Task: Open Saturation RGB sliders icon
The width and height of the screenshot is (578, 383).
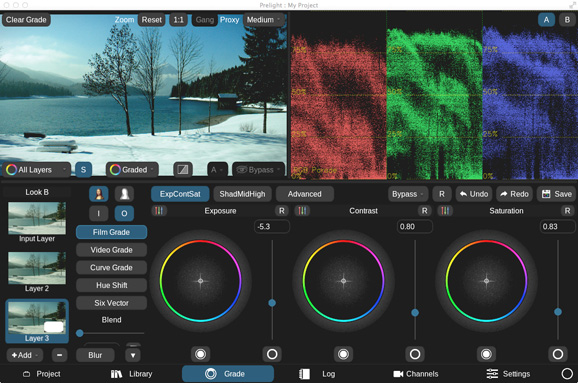Action: coord(445,211)
